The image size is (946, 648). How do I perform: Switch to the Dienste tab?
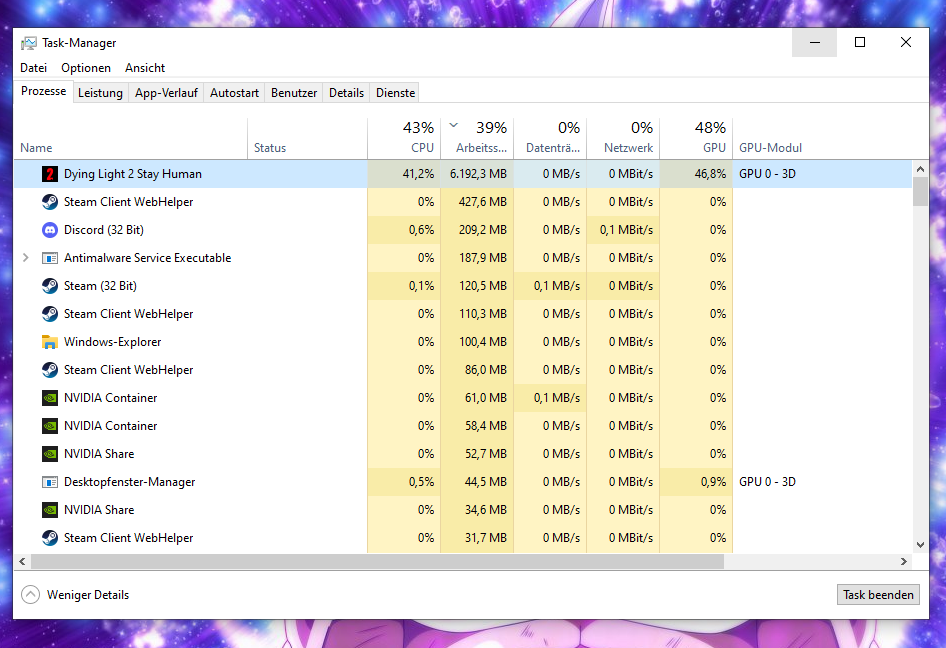395,93
